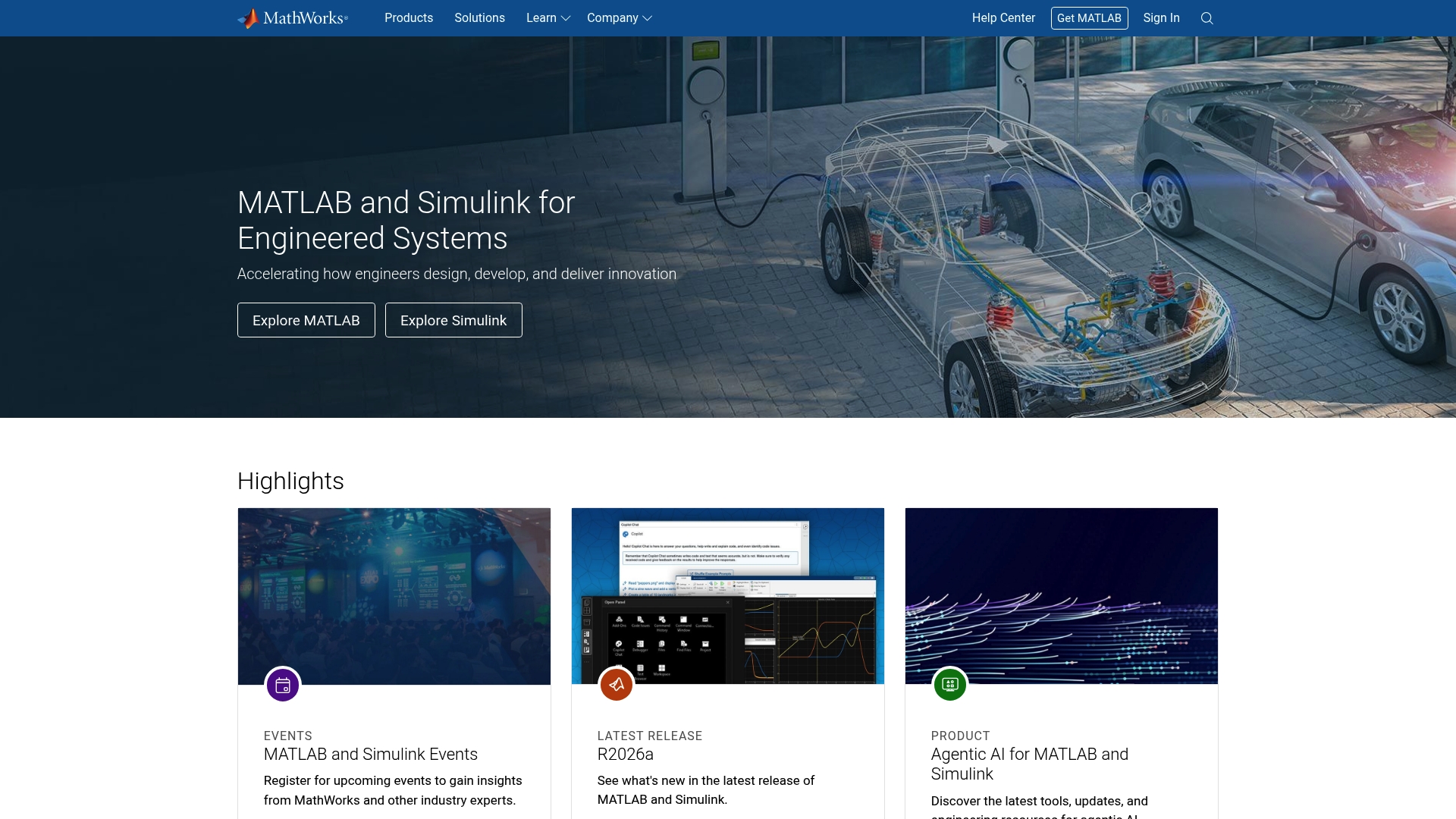The width and height of the screenshot is (1456, 819).
Task: Open the Learn menu label
Action: (x=541, y=18)
